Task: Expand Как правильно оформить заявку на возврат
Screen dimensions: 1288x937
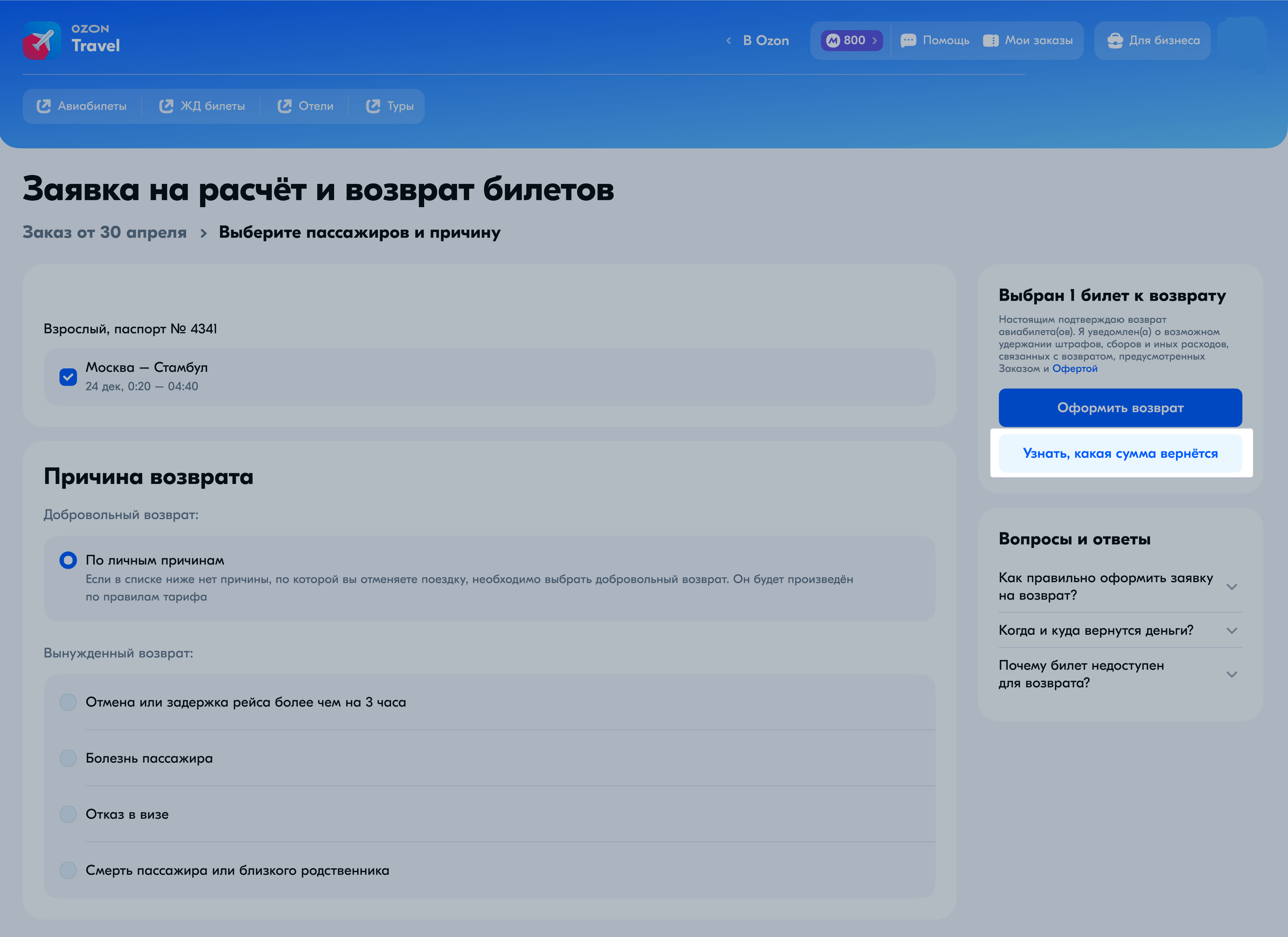Action: point(1120,587)
